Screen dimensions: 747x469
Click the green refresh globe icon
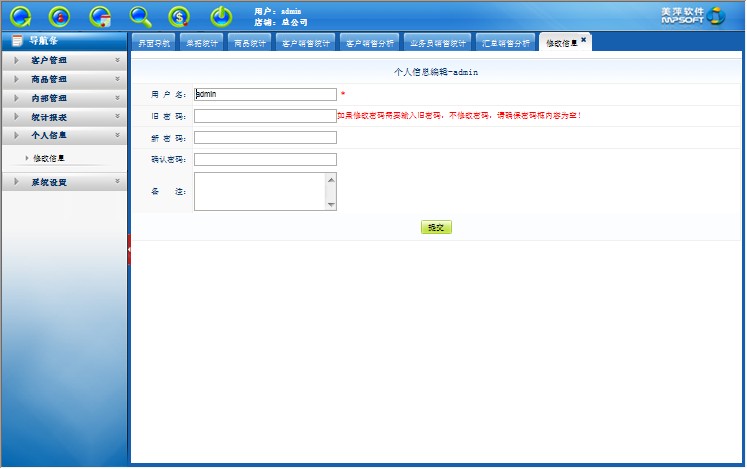[x=21, y=16]
